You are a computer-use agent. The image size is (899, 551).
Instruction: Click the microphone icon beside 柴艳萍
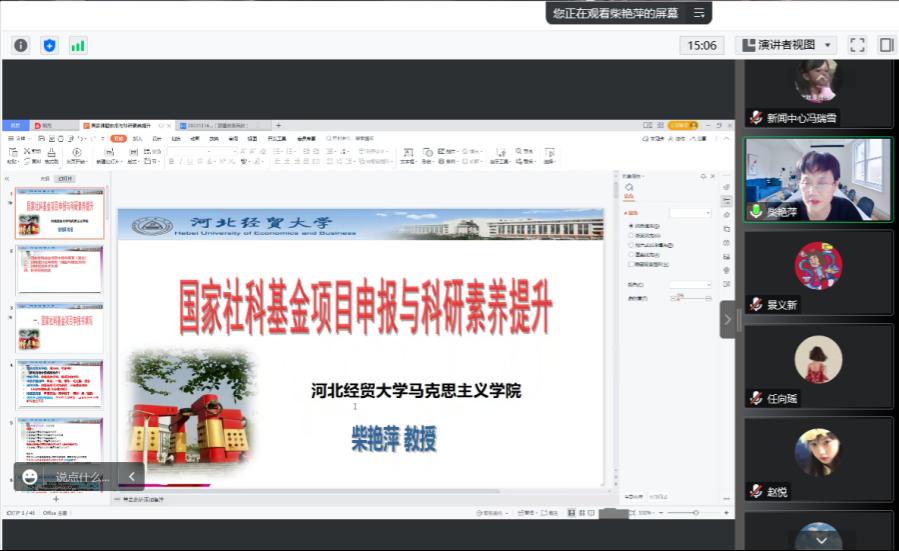pos(757,211)
